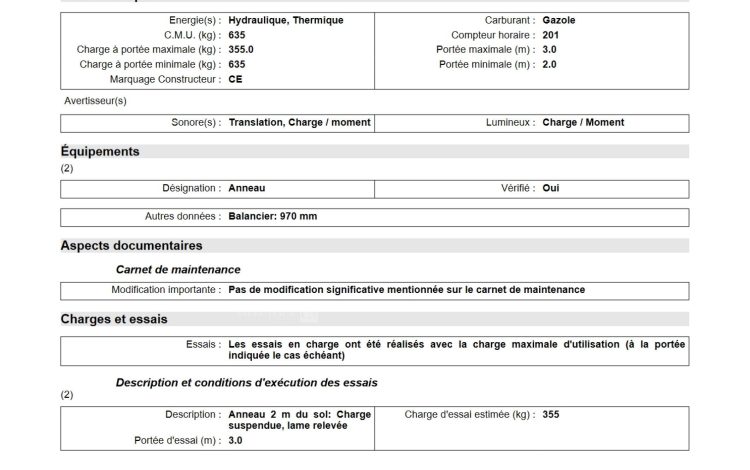This screenshot has width=750, height=470.
Task: Select the 355.0 maximum reach load value
Action: click(241, 50)
